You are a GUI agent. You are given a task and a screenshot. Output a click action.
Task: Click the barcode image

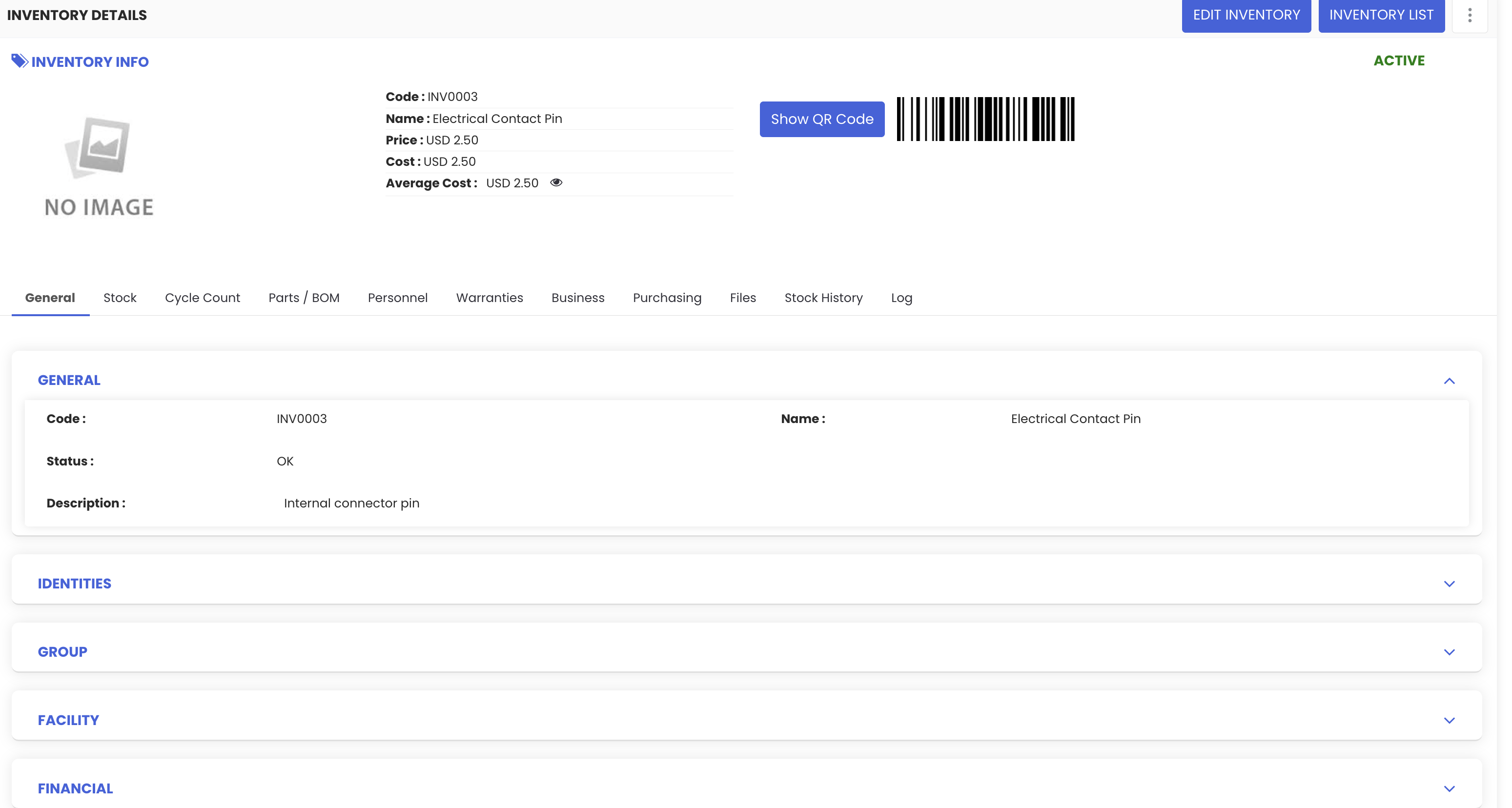985,119
